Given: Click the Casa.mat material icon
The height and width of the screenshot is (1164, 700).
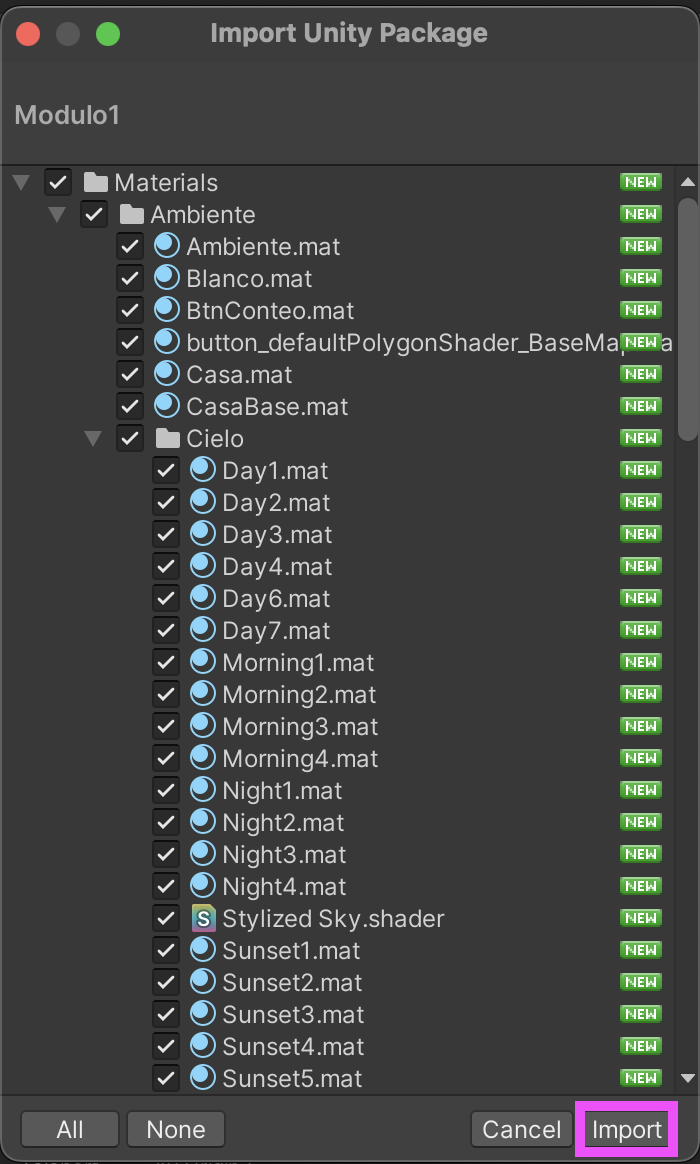Looking at the screenshot, I should click(x=167, y=373).
